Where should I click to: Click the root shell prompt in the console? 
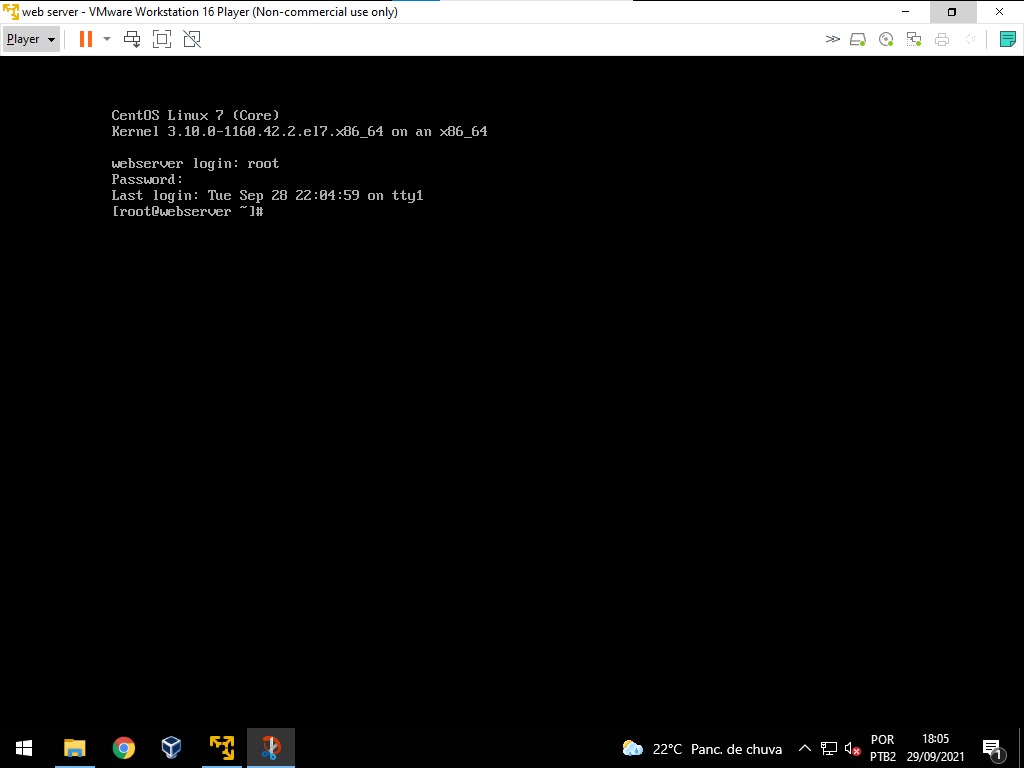coord(187,212)
